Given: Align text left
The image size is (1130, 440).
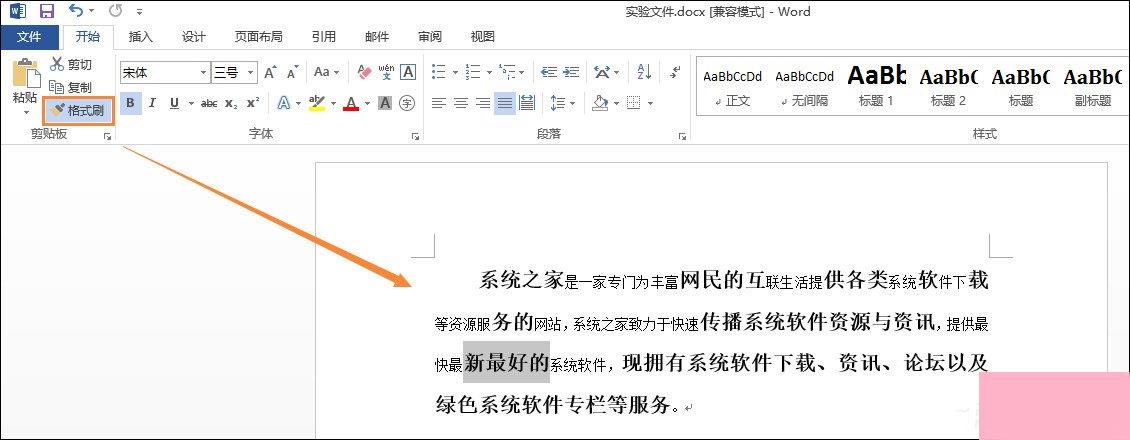Looking at the screenshot, I should click(x=438, y=104).
